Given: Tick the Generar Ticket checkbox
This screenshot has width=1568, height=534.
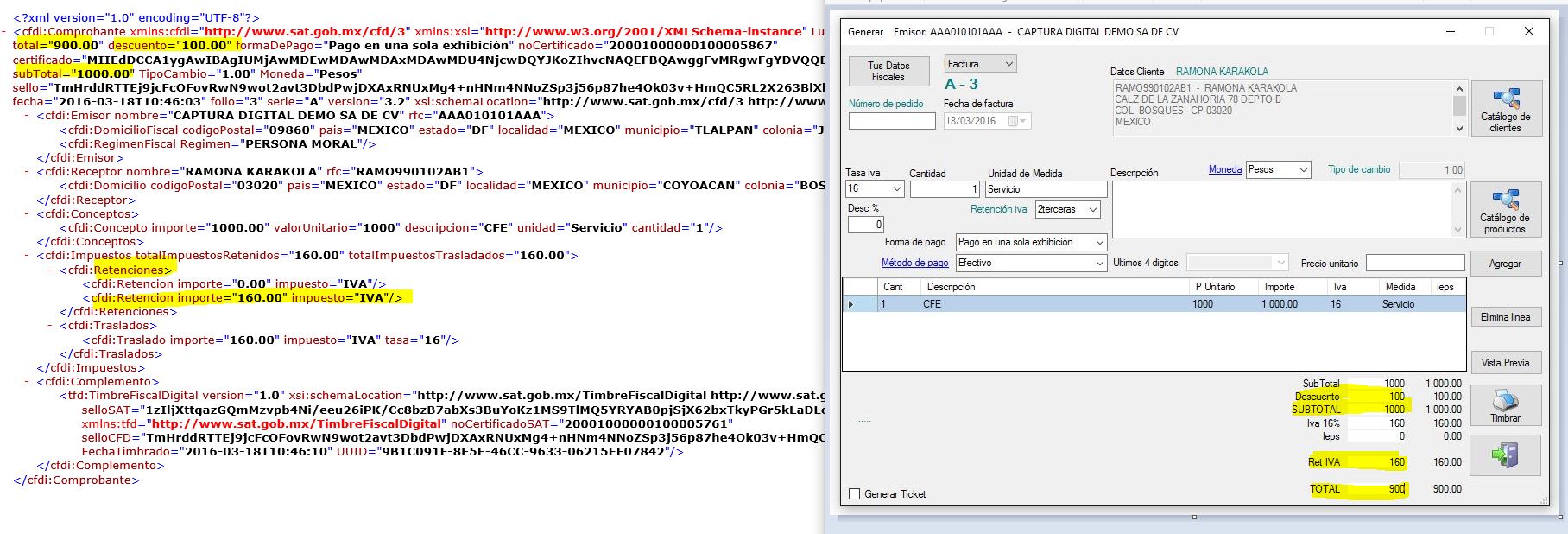Looking at the screenshot, I should (x=855, y=494).
